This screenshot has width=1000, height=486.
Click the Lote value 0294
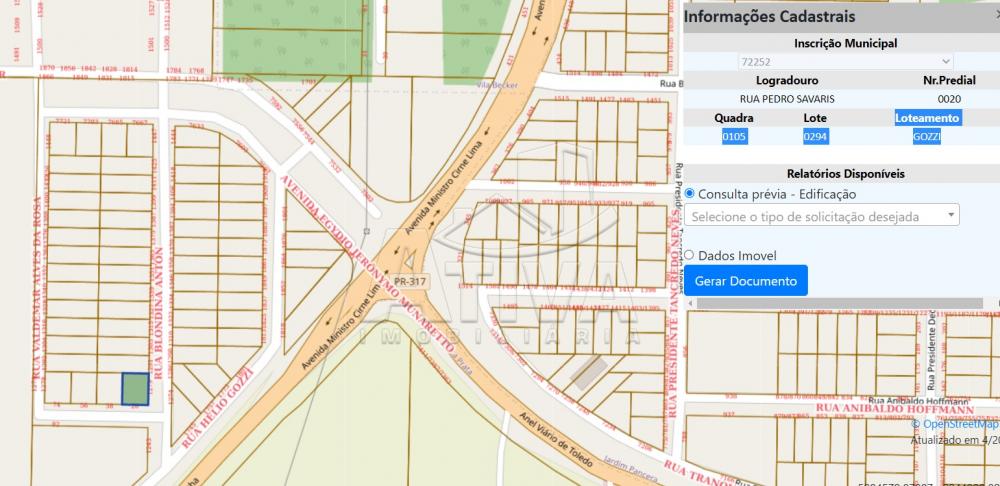[815, 136]
